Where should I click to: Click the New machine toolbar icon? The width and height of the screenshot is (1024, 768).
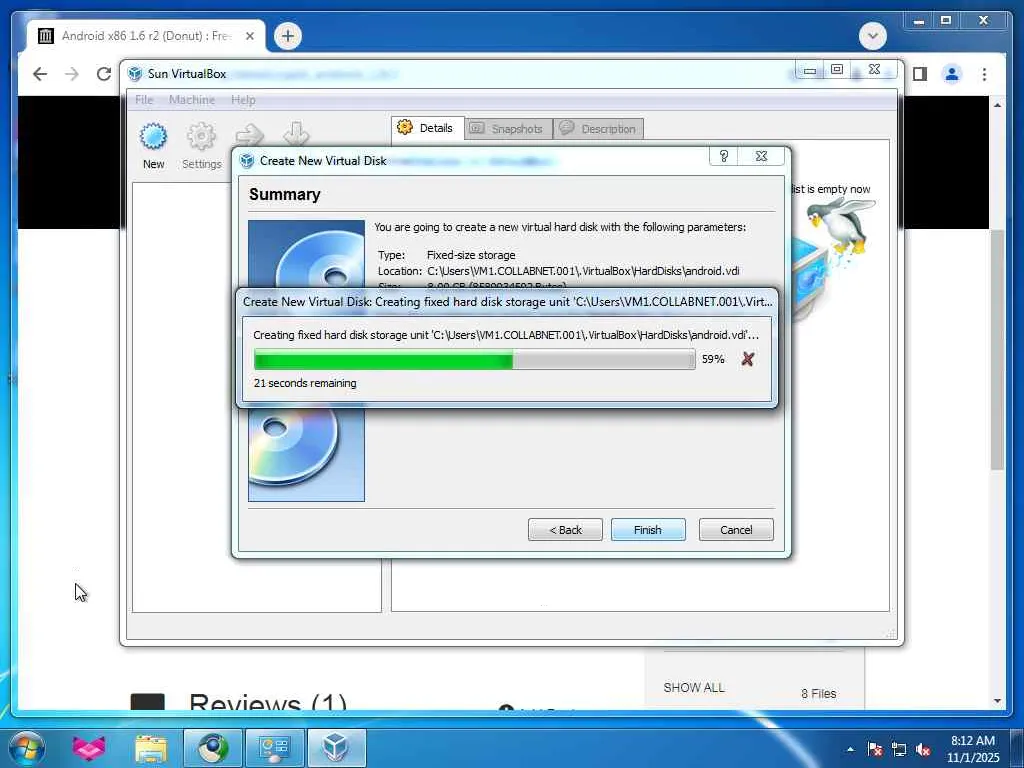pyautogui.click(x=153, y=146)
